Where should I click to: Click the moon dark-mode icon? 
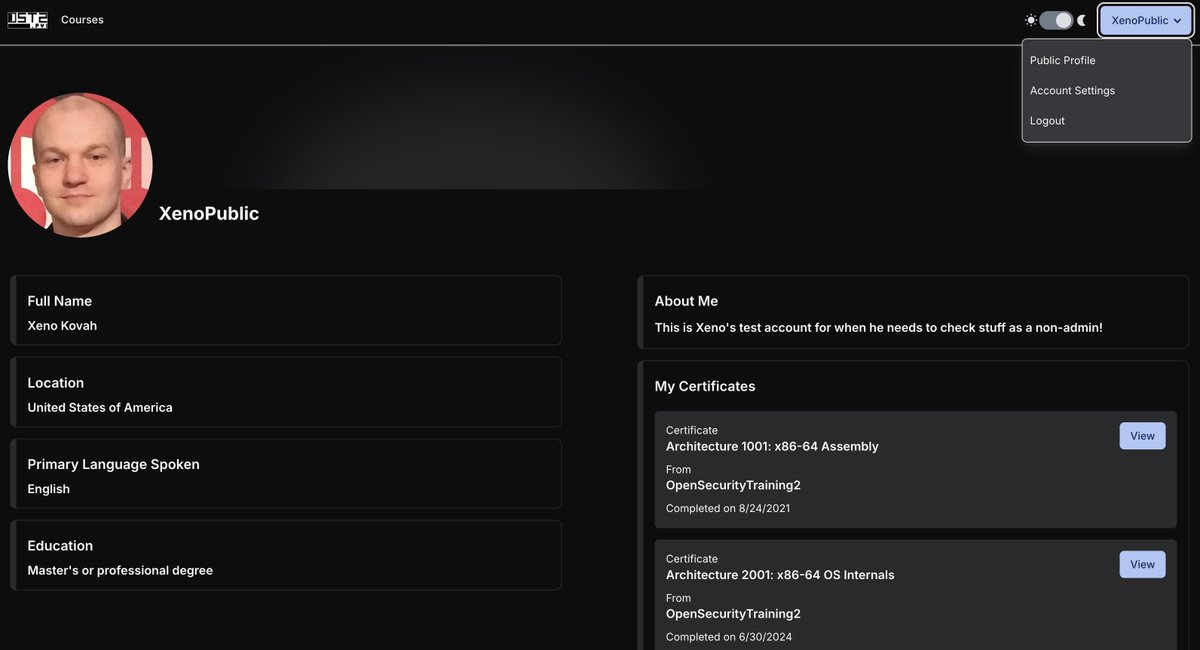click(1081, 20)
